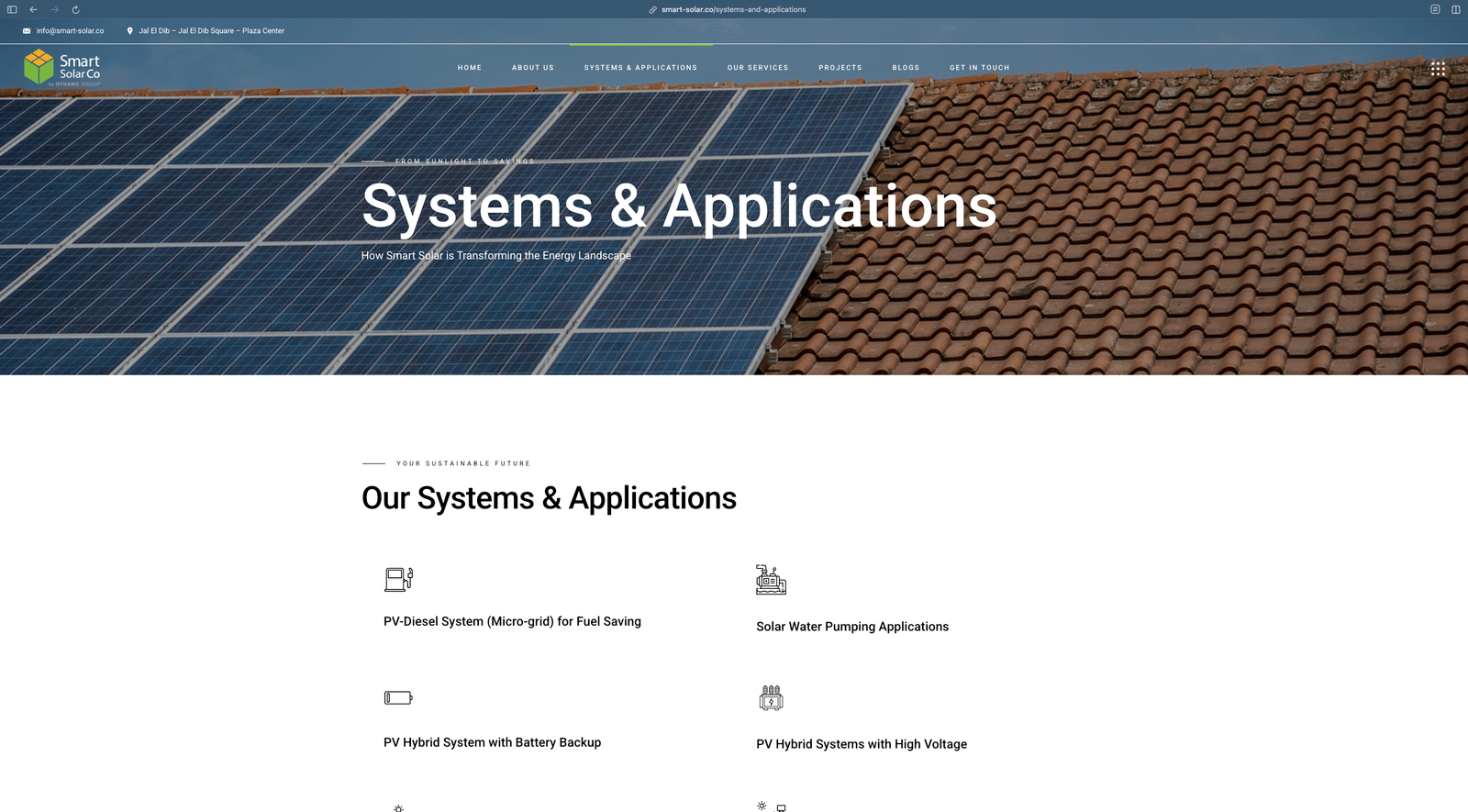
Task: Open the PV-Diesel System (Micro-grid) link
Action: pyautogui.click(x=512, y=621)
